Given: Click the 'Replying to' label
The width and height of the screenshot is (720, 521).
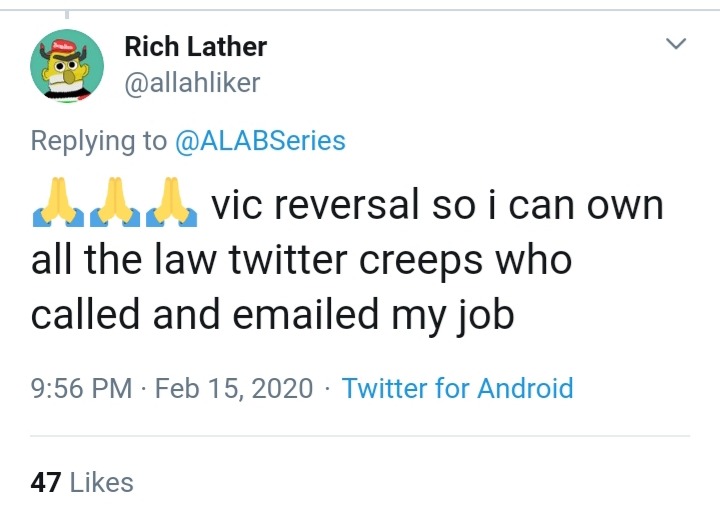Looking at the screenshot, I should (99, 140).
